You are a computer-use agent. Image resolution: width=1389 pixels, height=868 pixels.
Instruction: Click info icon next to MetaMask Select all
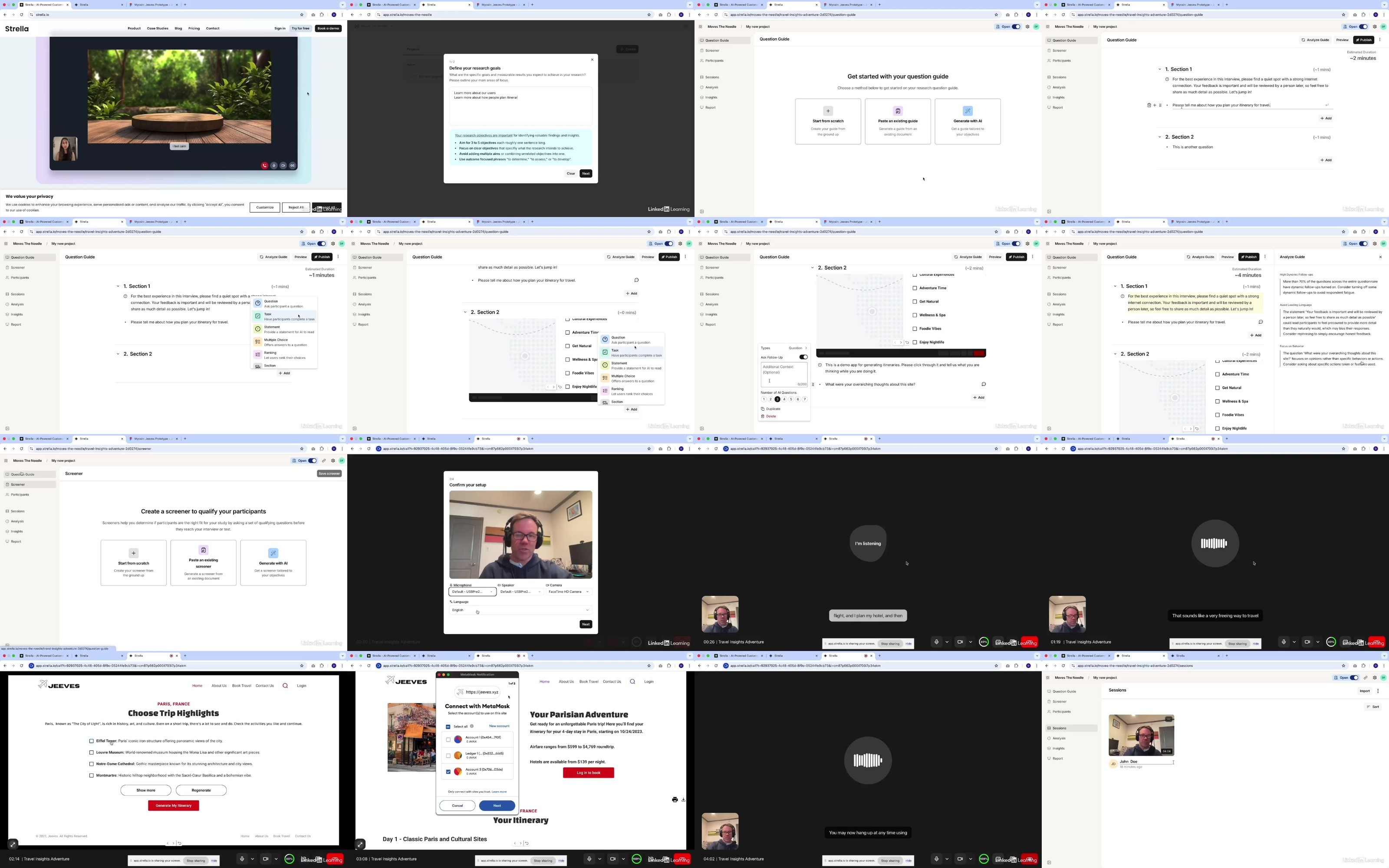pyautogui.click(x=472, y=726)
